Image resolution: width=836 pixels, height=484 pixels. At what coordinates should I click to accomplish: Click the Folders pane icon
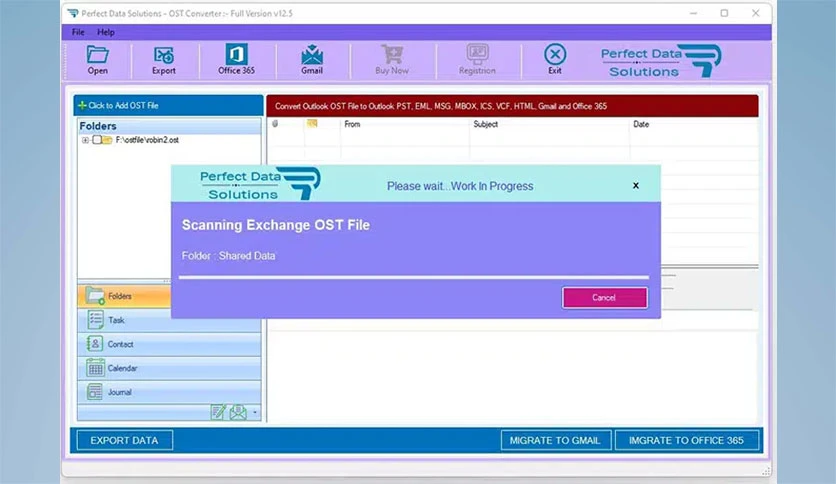pos(95,296)
